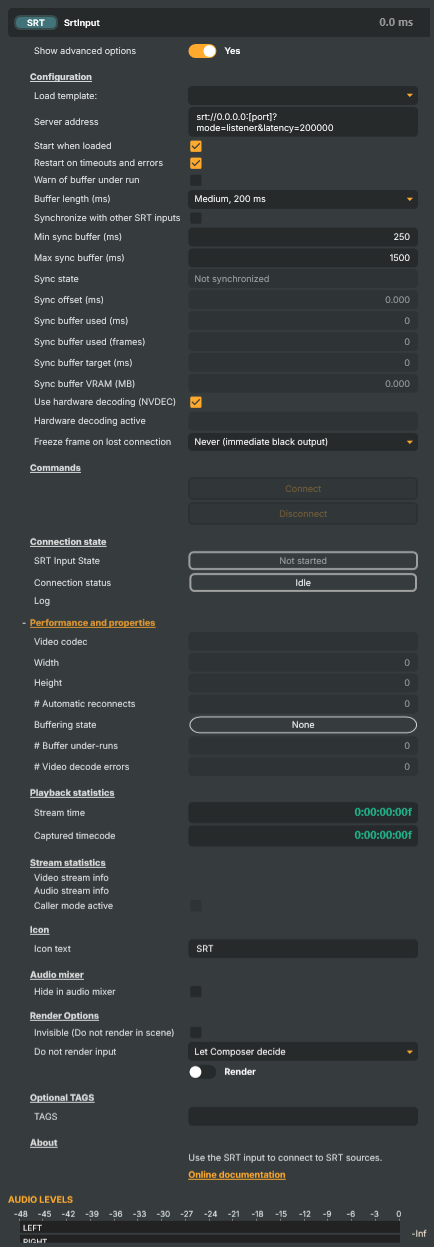Click the Icon section heading
This screenshot has width=434, height=1247.
(40, 930)
